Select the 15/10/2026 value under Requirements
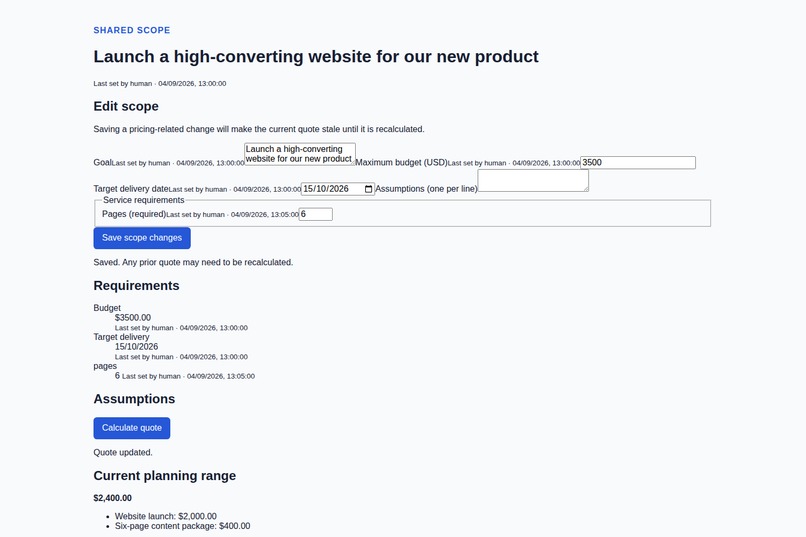This screenshot has width=806, height=537. click(136, 347)
